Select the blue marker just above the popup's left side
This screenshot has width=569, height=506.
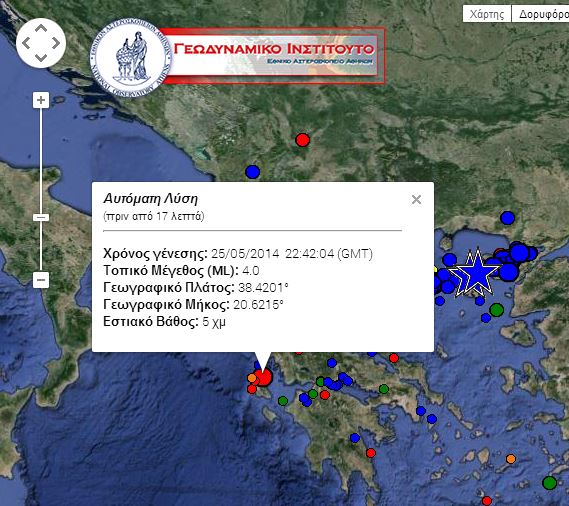253,172
